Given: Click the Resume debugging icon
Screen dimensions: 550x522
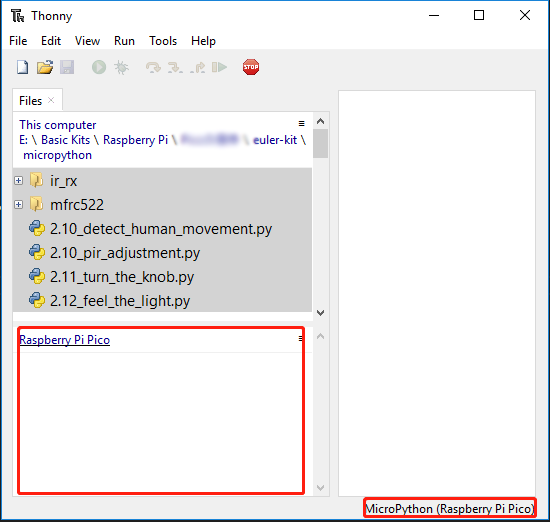Looking at the screenshot, I should coord(220,67).
